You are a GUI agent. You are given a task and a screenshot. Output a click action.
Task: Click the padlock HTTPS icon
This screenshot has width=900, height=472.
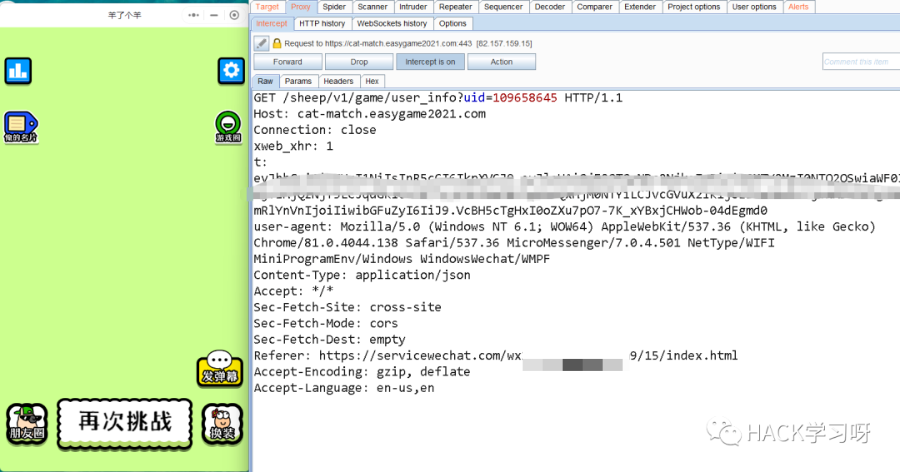277,43
